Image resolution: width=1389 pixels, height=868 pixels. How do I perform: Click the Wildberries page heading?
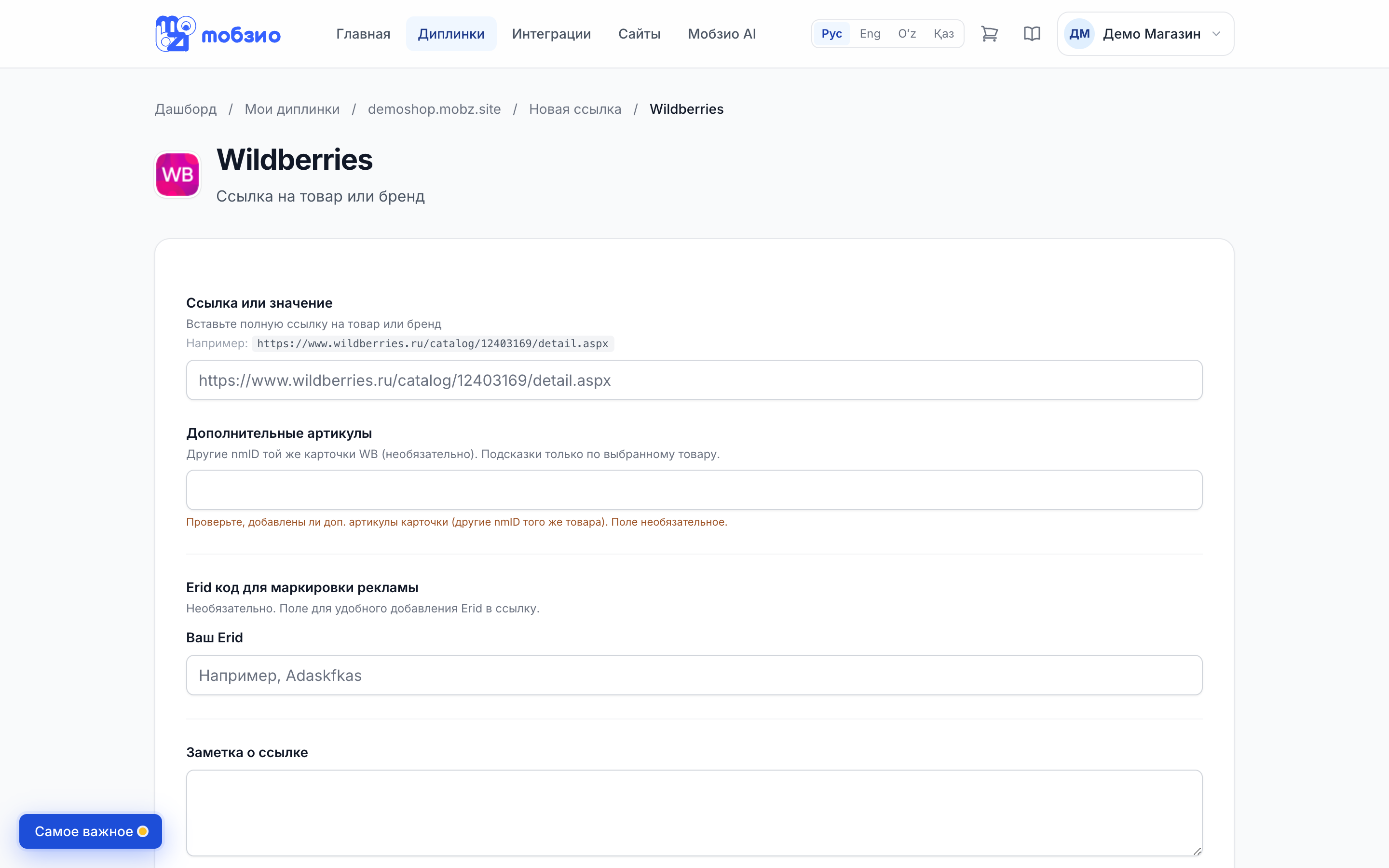[x=295, y=160]
